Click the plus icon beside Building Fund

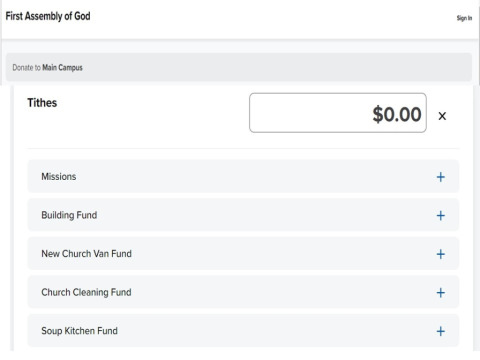coord(441,216)
